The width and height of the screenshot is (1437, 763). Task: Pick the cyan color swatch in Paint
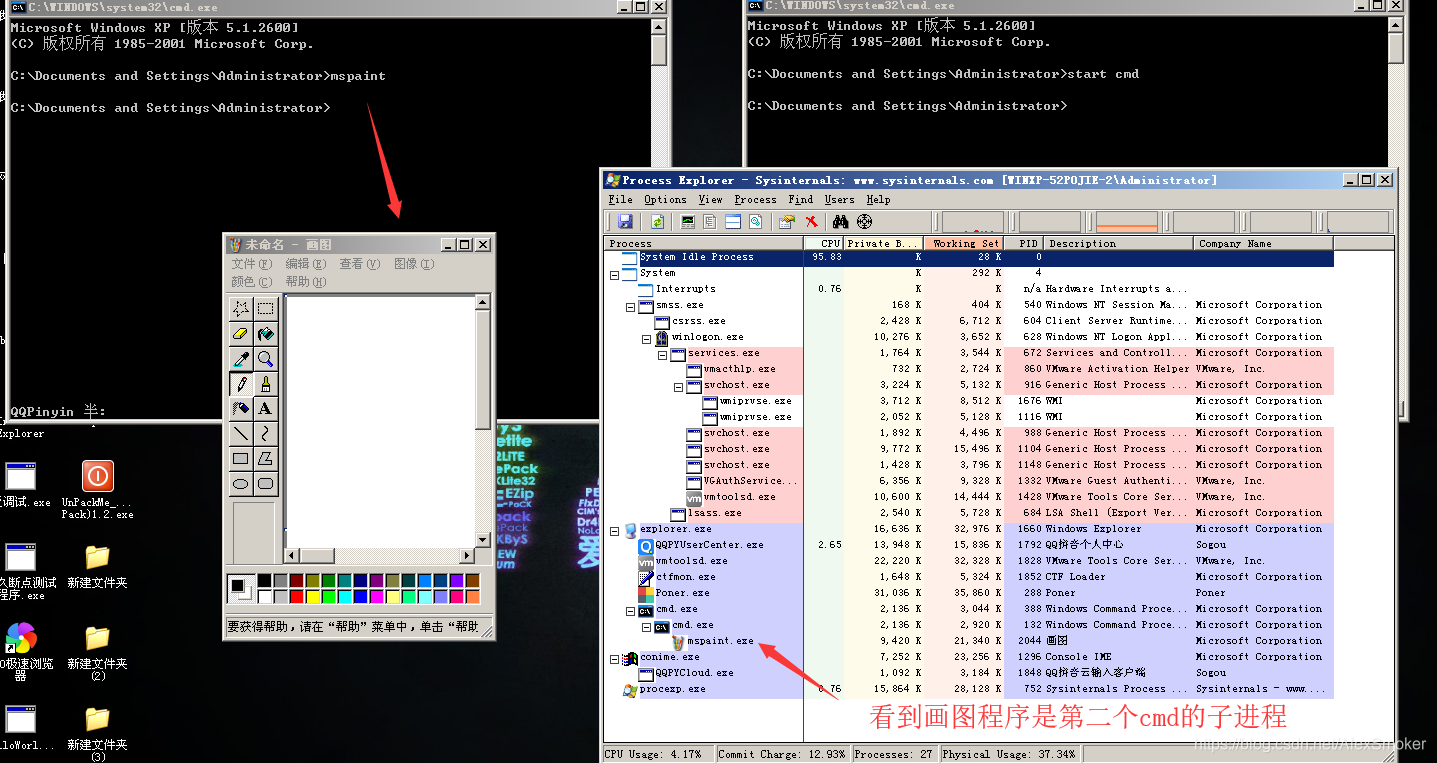coord(344,596)
